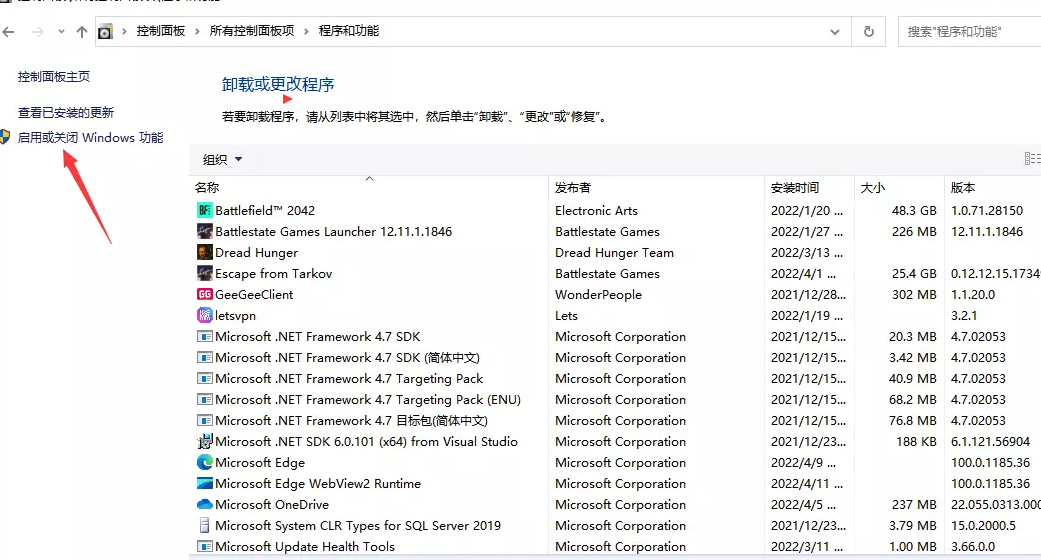Click the Dread Hunger game icon

pyautogui.click(x=205, y=252)
